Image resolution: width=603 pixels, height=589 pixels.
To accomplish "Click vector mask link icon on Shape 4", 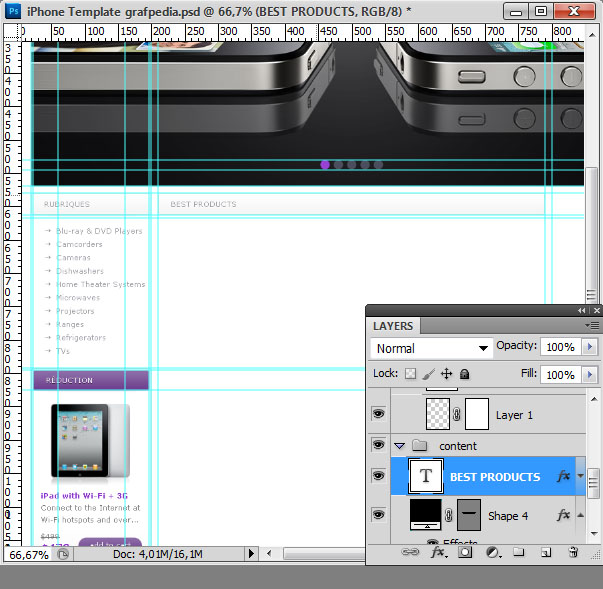I will point(448,515).
